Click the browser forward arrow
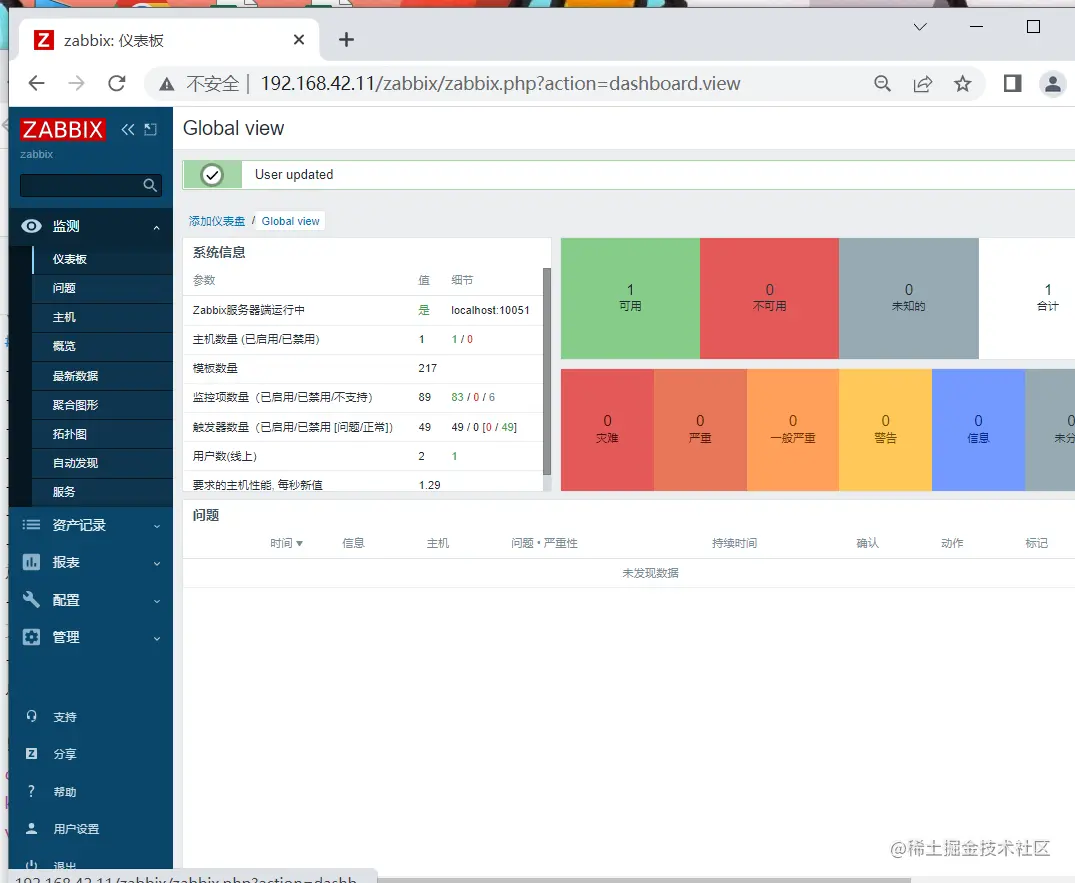Viewport: 1075px width, 883px height. [77, 84]
